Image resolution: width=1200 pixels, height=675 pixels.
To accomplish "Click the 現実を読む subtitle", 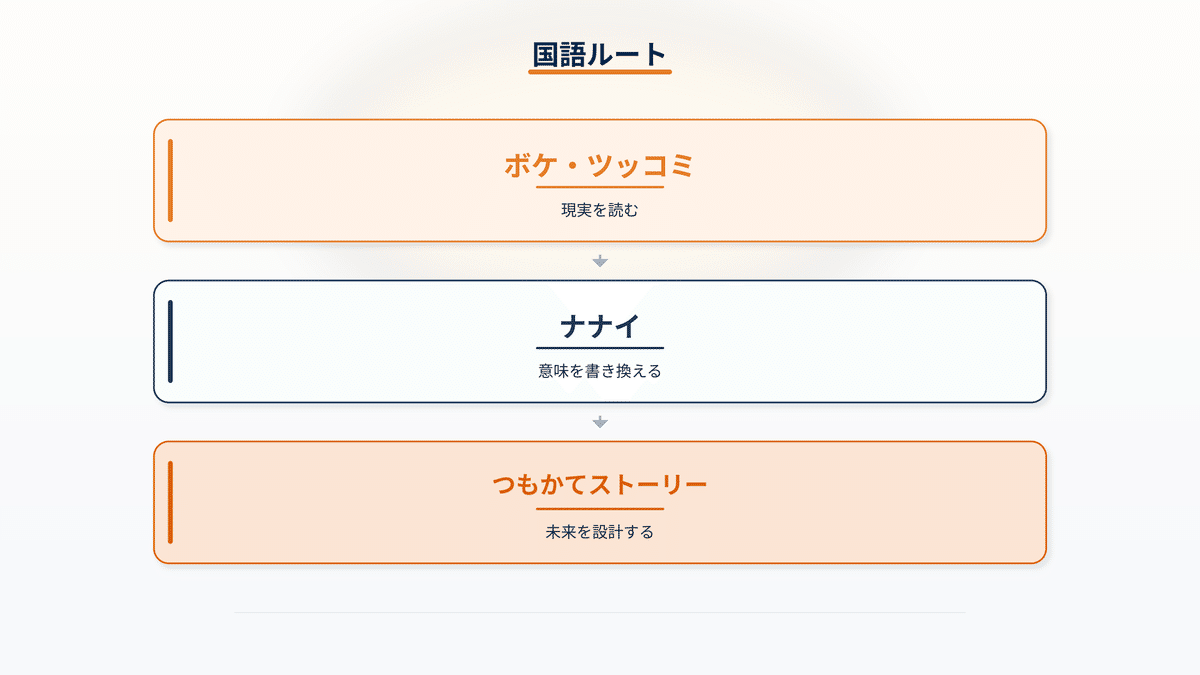I will tap(600, 211).
